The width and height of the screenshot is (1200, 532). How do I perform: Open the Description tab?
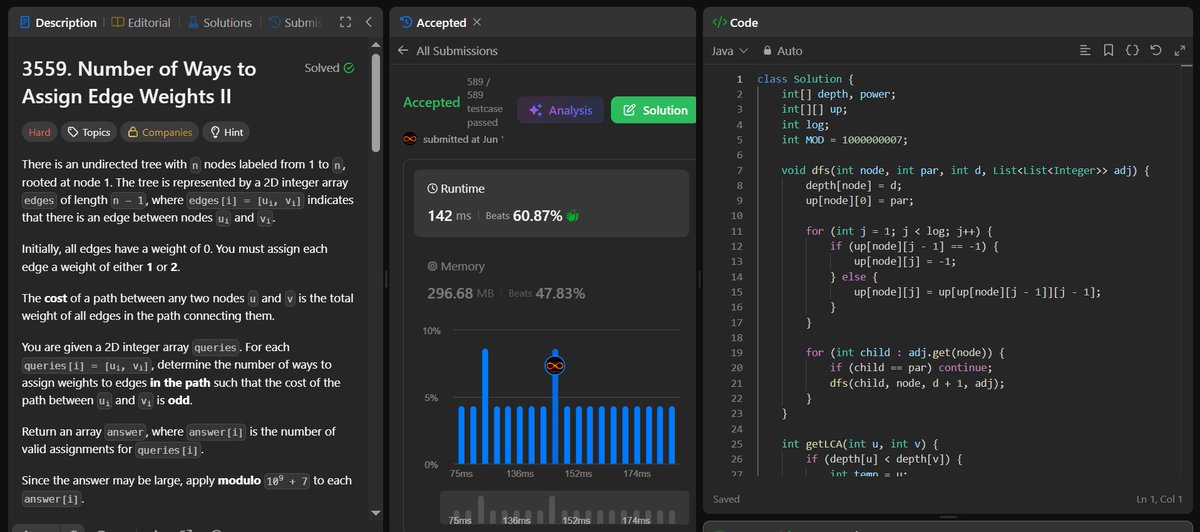pos(58,22)
